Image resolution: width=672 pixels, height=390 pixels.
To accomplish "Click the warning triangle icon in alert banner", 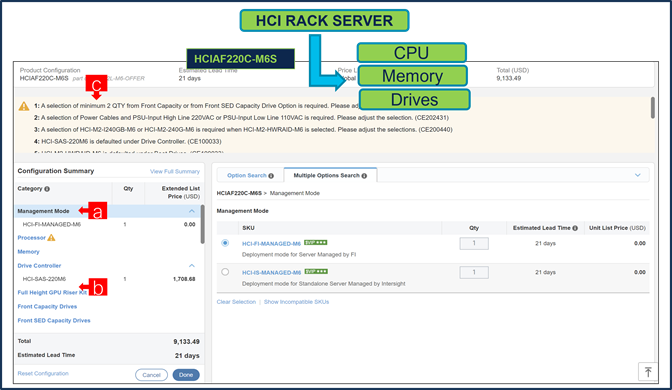I will click(x=24, y=106).
